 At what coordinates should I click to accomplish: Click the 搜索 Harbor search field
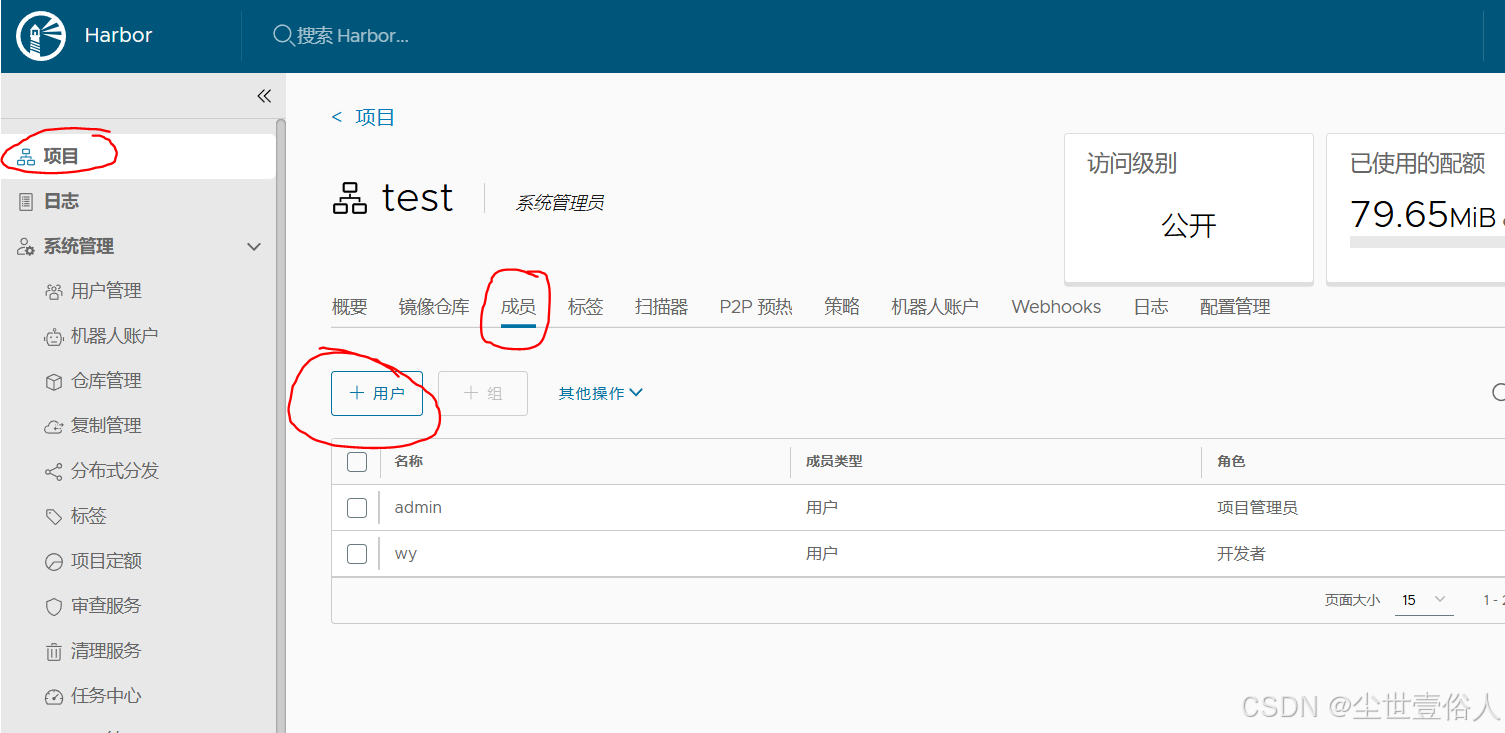tap(353, 36)
